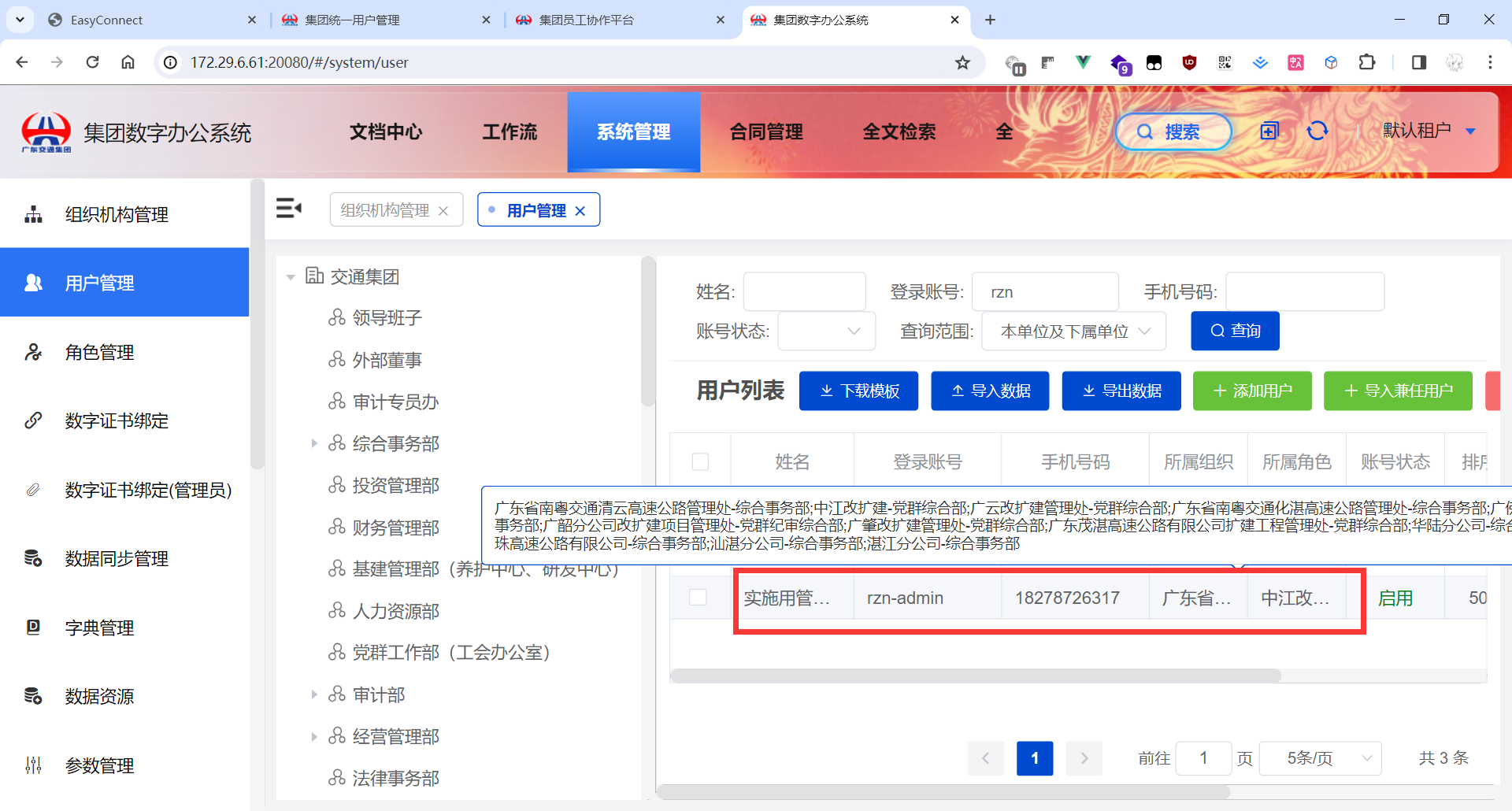Viewport: 1512px width, 811px height.
Task: Open the 文档中心 top menu
Action: 386,132
